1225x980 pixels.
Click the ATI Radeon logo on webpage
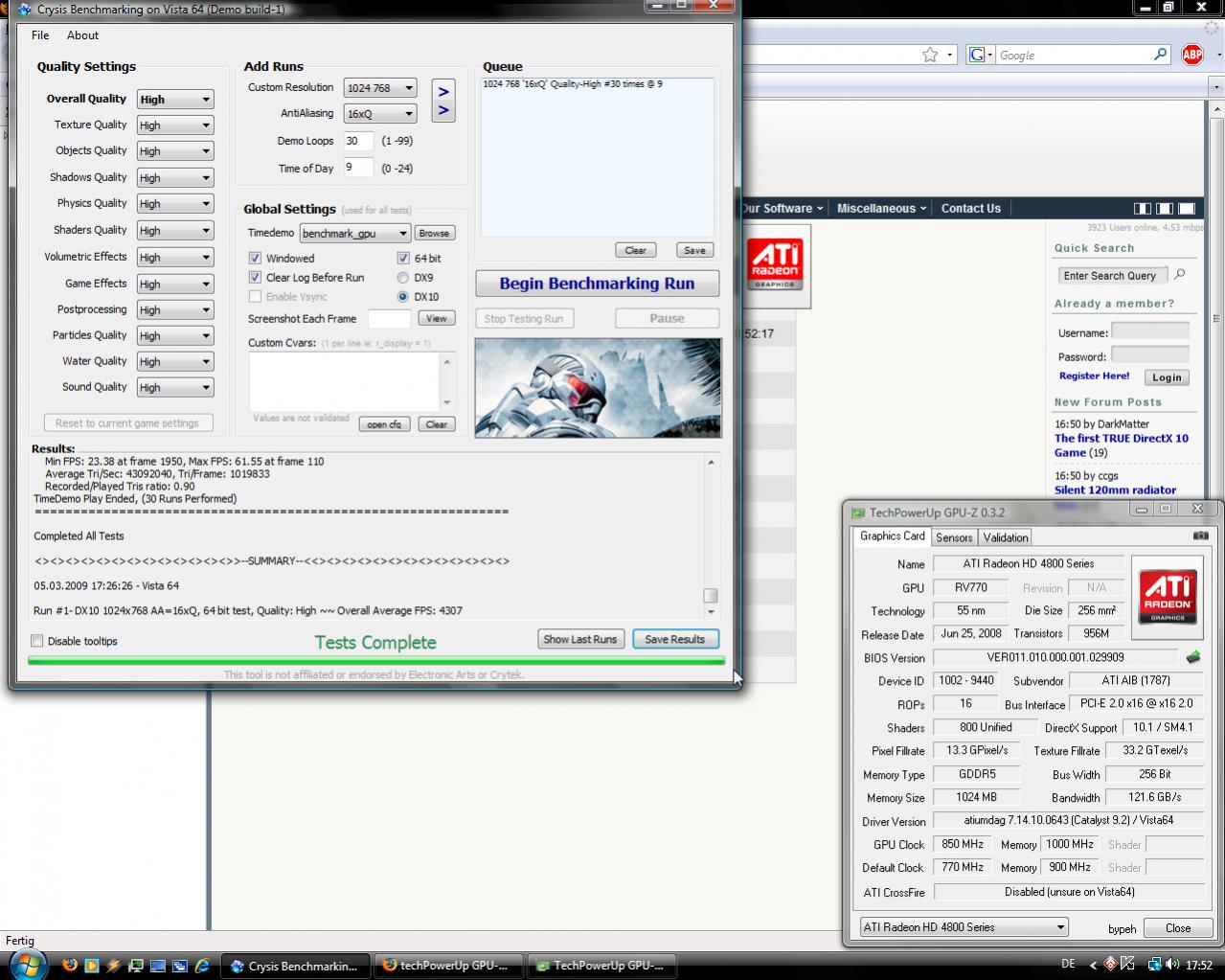tap(775, 264)
